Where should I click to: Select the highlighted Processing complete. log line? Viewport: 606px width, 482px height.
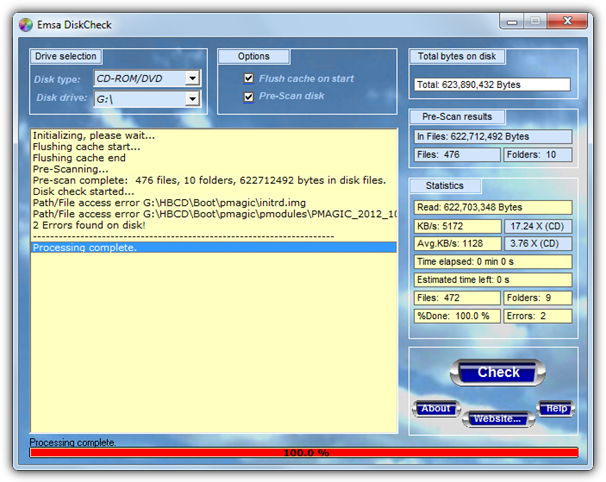[214, 247]
